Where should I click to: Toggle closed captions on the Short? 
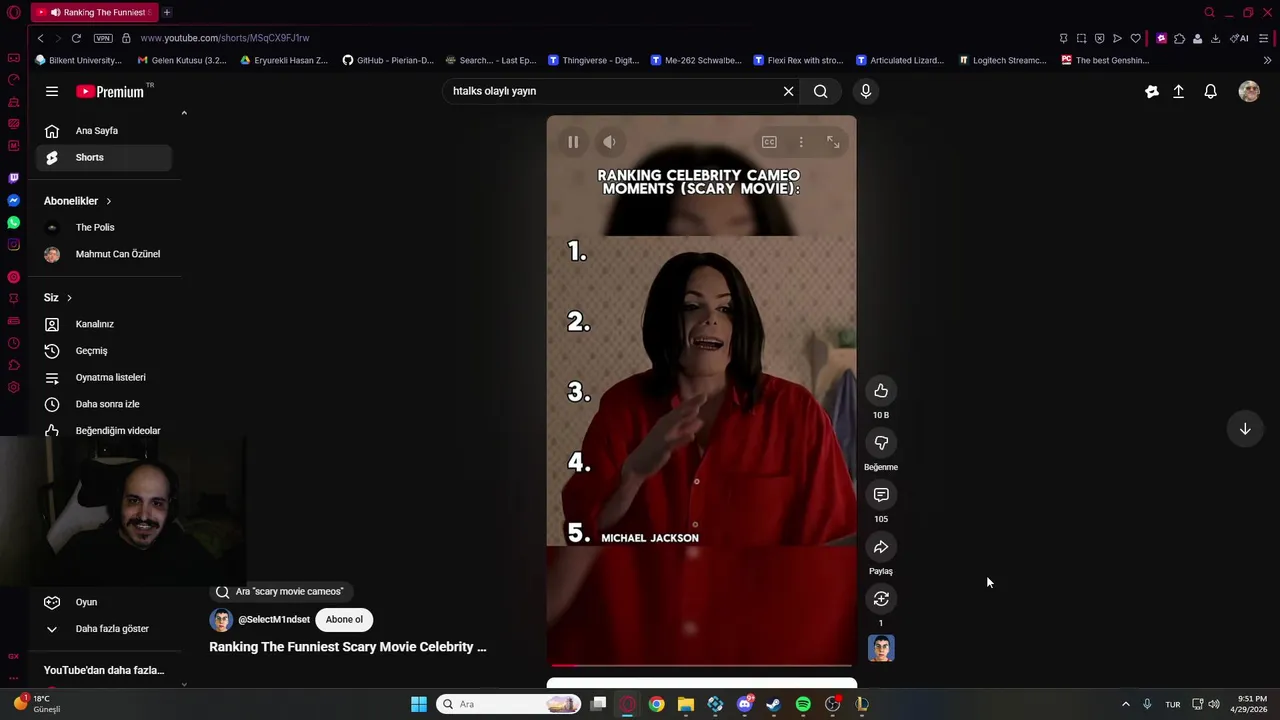(769, 142)
